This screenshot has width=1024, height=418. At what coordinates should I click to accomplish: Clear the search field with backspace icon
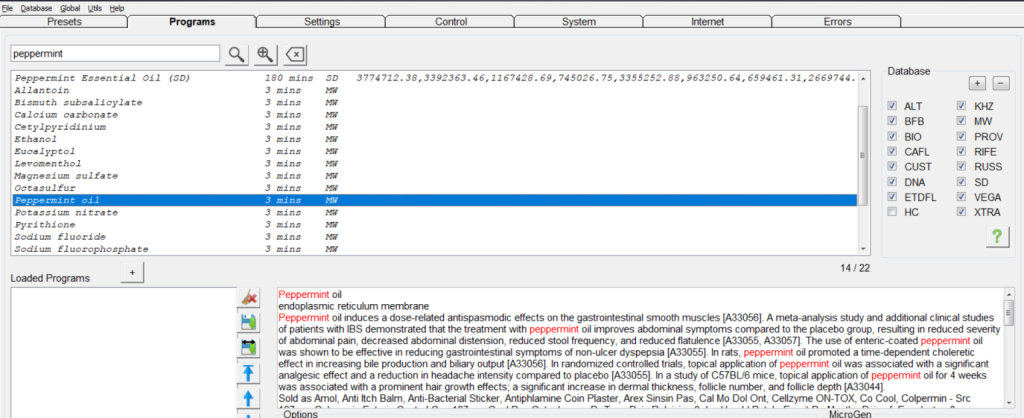[x=296, y=54]
